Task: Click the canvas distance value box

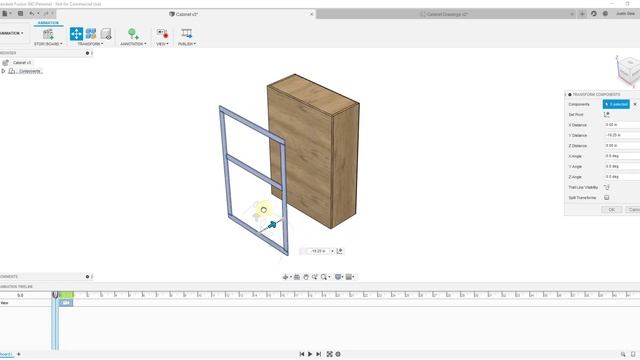Action: click(x=318, y=251)
